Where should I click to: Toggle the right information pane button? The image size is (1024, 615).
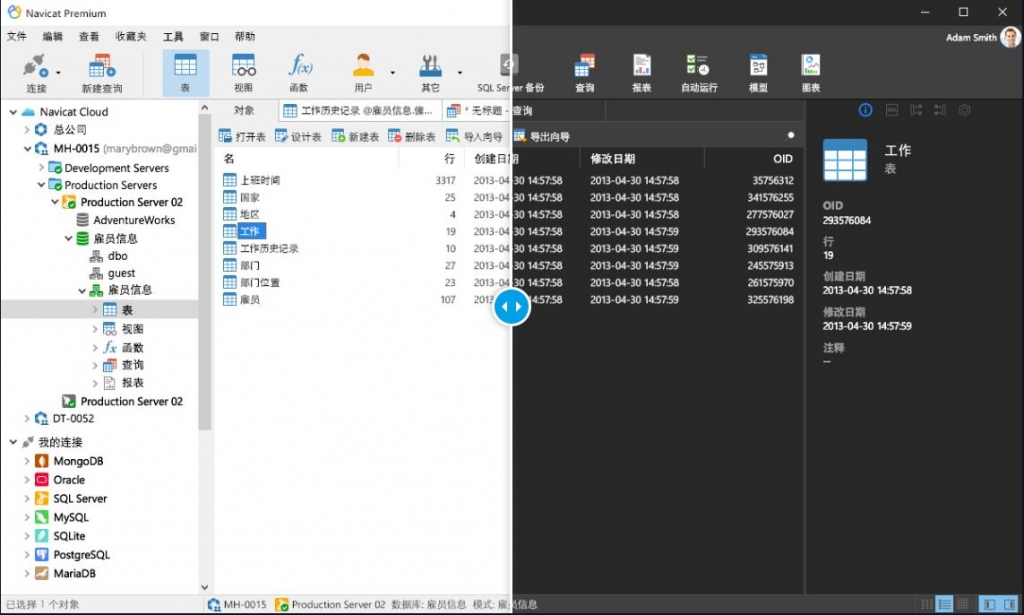[x=1009, y=604]
